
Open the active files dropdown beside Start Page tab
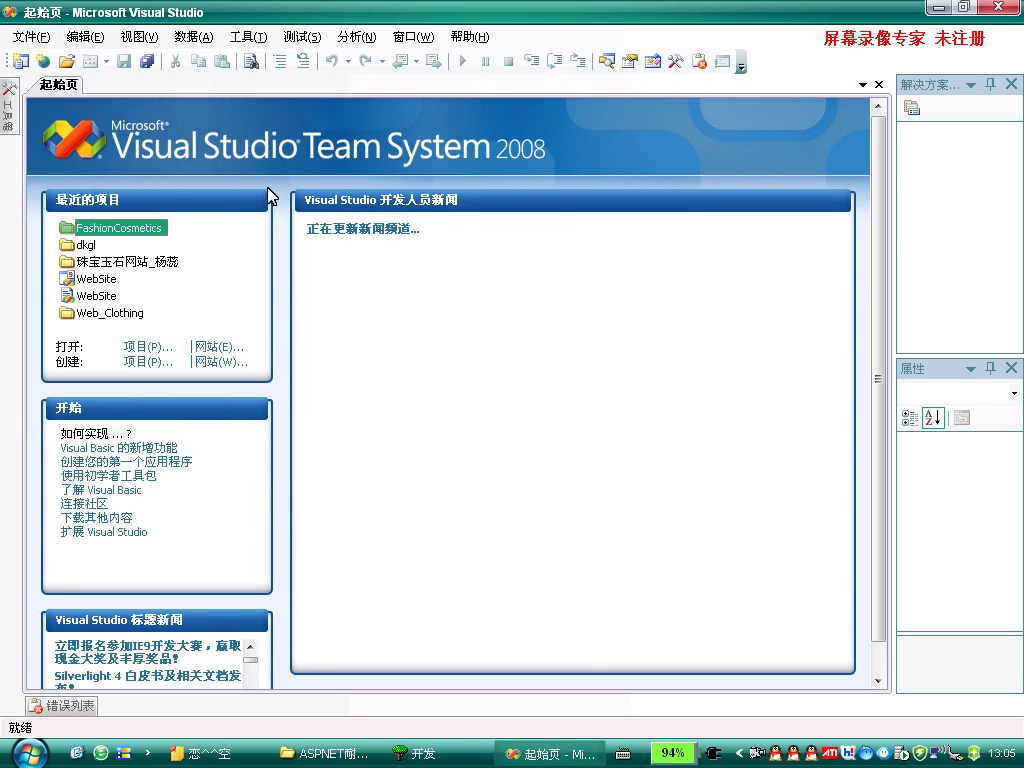click(x=863, y=85)
